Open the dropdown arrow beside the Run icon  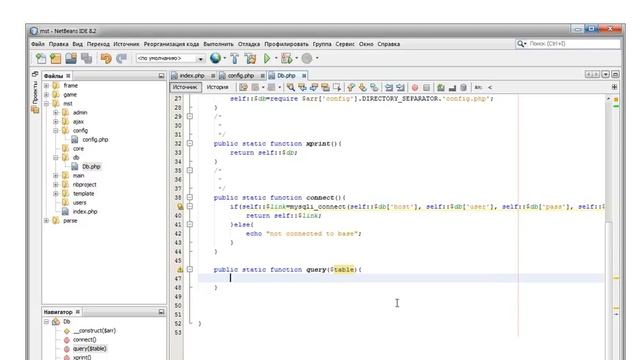[276, 58]
